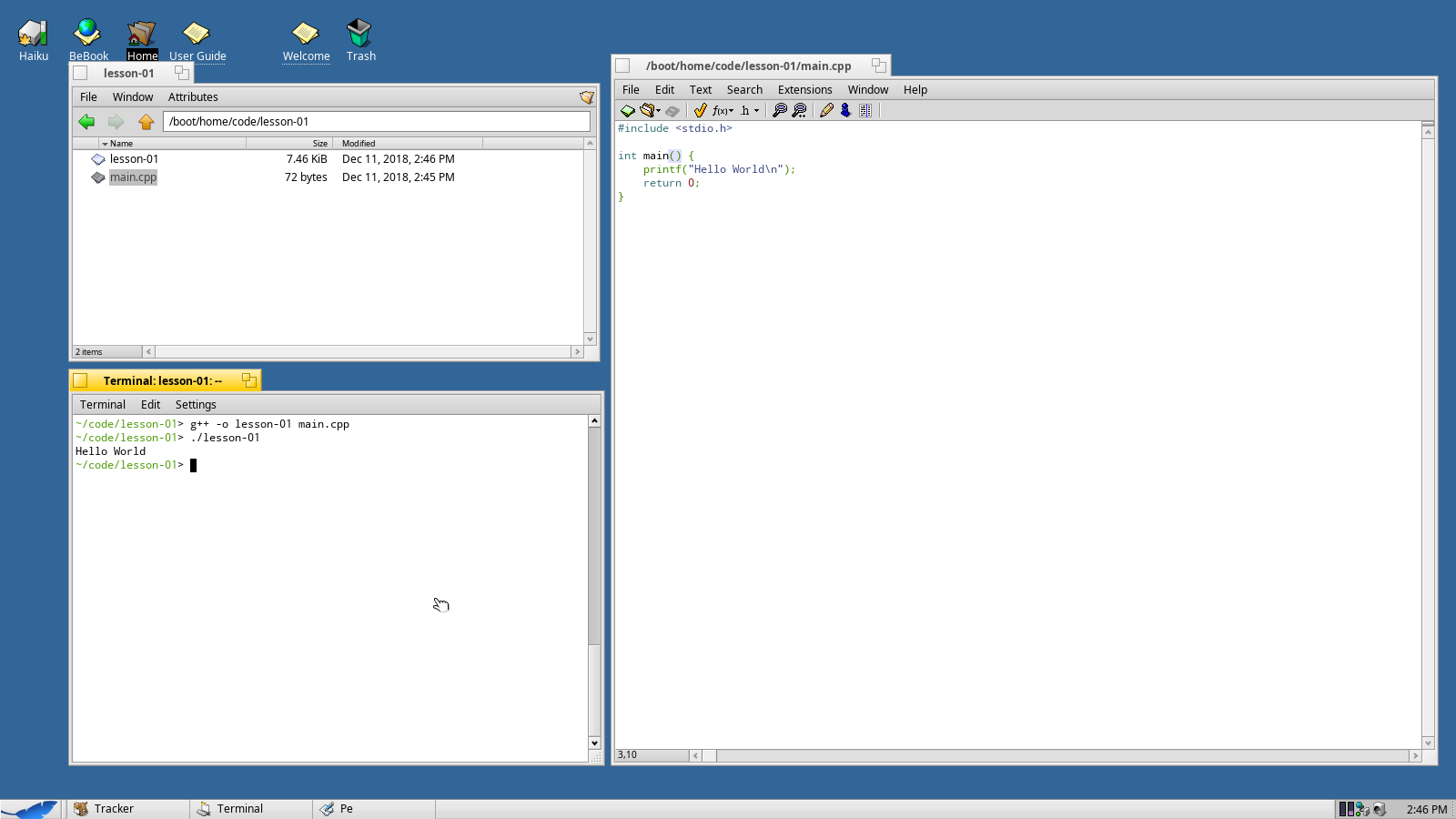
Task: Open the Pe Window menu
Action: (867, 90)
